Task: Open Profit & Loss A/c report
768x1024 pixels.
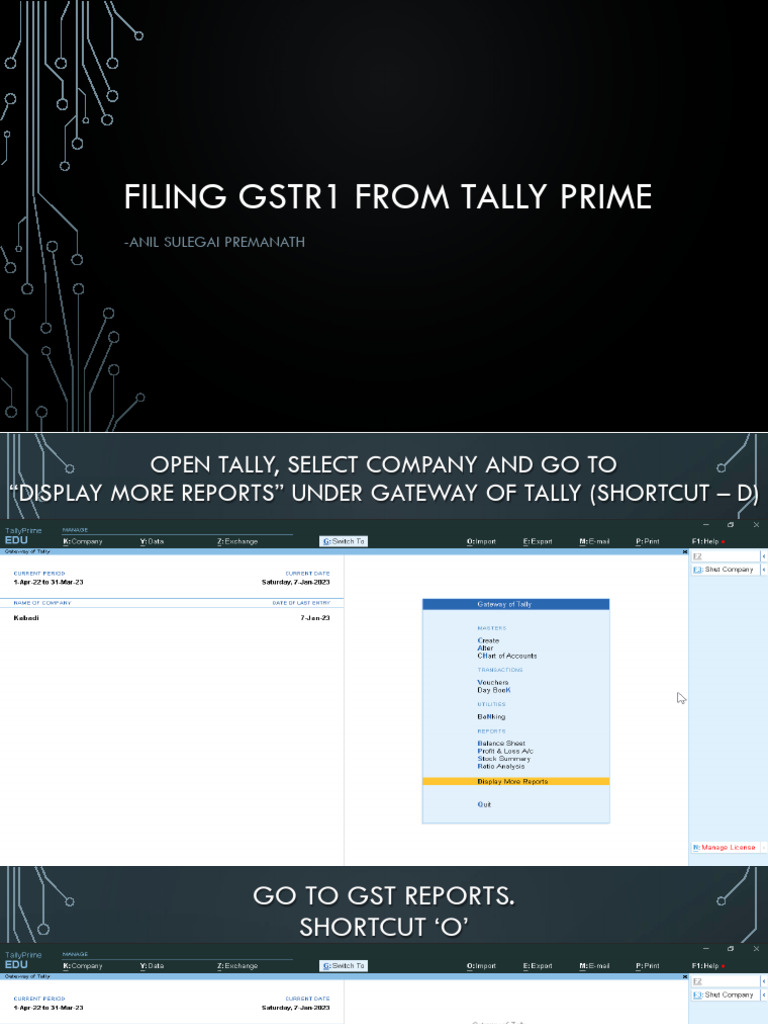Action: click(x=505, y=751)
